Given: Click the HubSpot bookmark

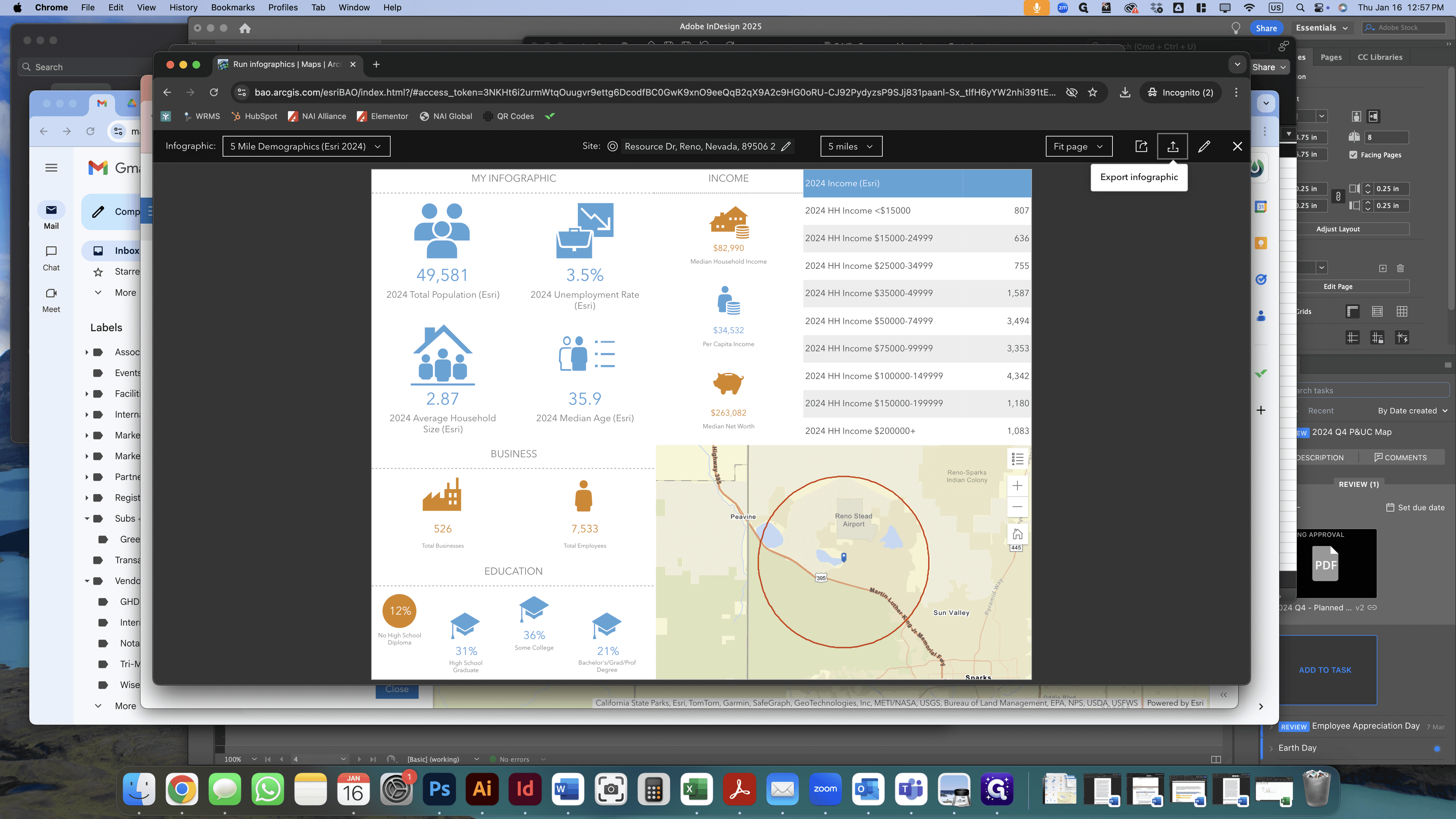Looking at the screenshot, I should tap(254, 116).
